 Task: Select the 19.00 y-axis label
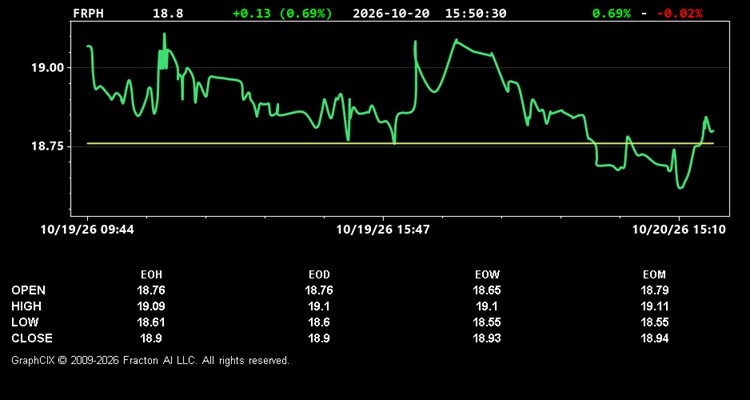coord(47,67)
